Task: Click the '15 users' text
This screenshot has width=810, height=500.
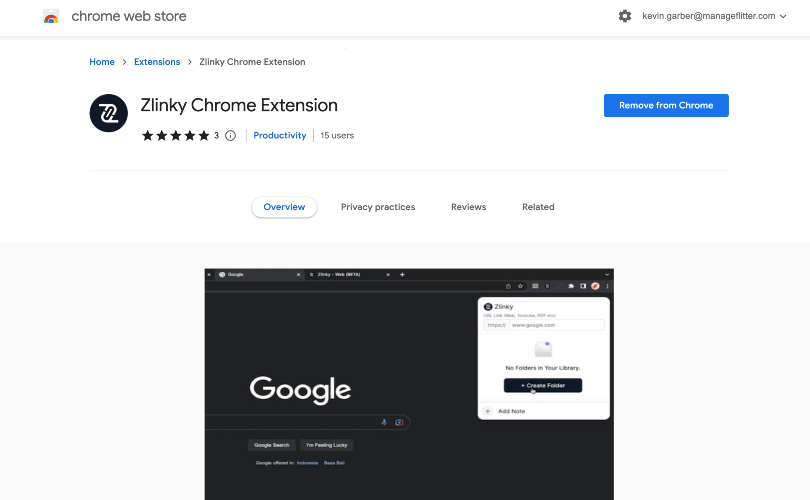Action: pyautogui.click(x=337, y=135)
